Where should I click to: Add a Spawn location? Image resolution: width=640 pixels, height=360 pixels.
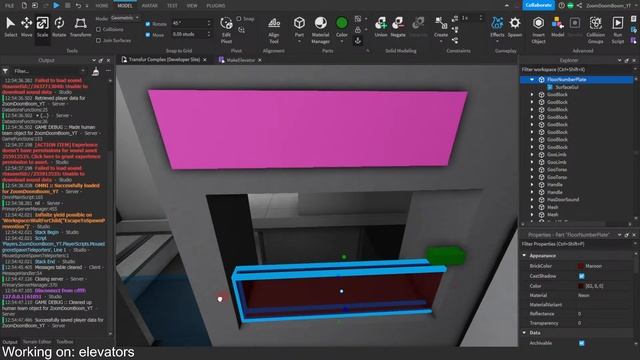coord(515,27)
